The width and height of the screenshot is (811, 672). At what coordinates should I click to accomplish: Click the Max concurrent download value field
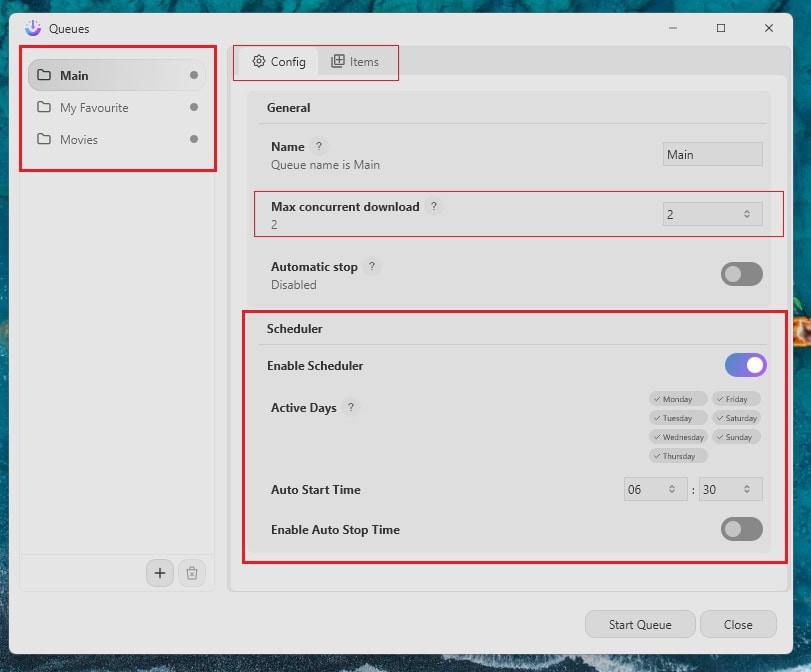point(713,214)
